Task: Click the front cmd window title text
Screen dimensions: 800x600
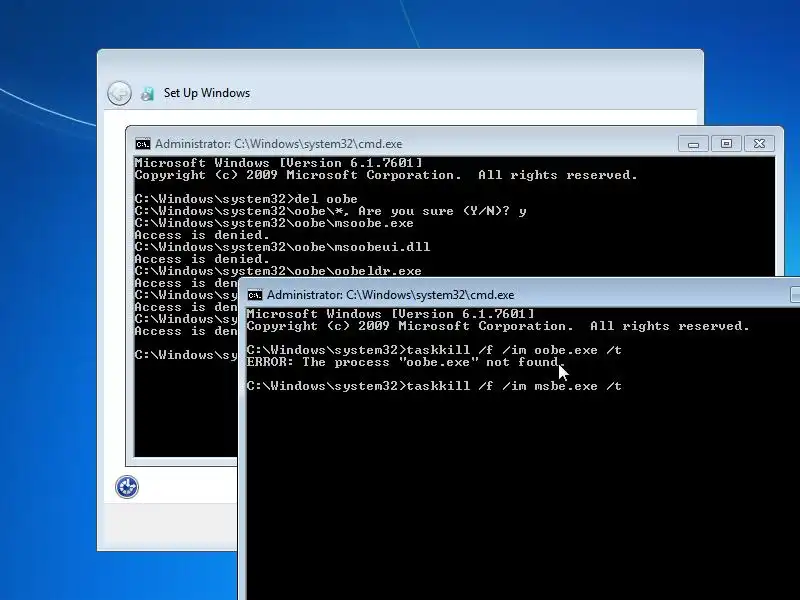Action: pyautogui.click(x=390, y=295)
